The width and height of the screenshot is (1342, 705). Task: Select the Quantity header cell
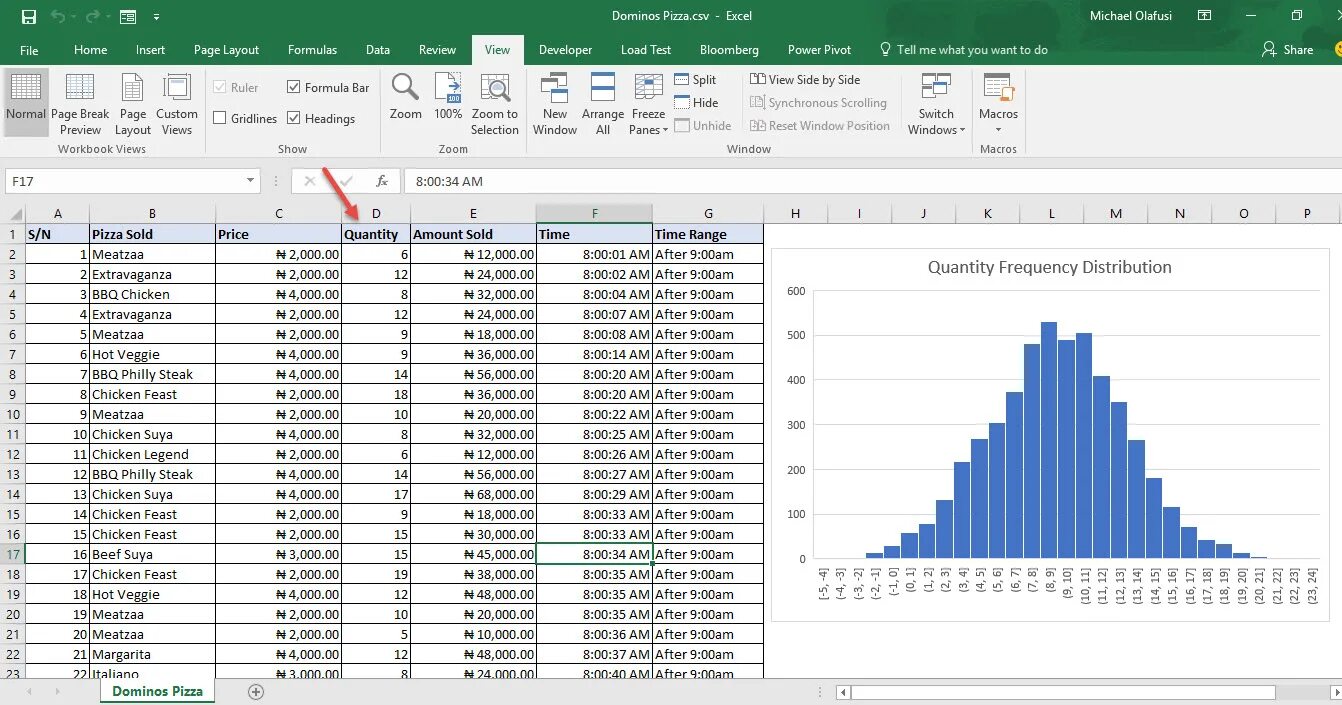[x=376, y=234]
